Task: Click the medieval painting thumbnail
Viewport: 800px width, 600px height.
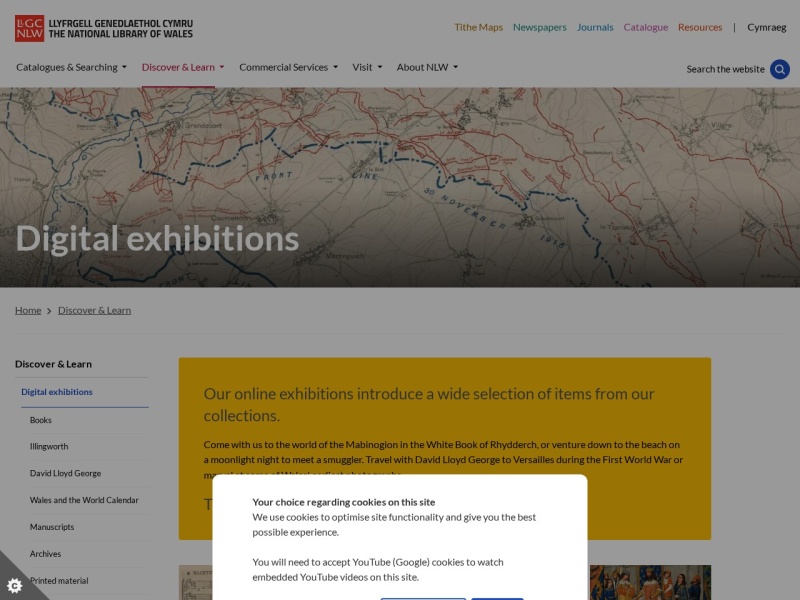Action: (x=650, y=582)
